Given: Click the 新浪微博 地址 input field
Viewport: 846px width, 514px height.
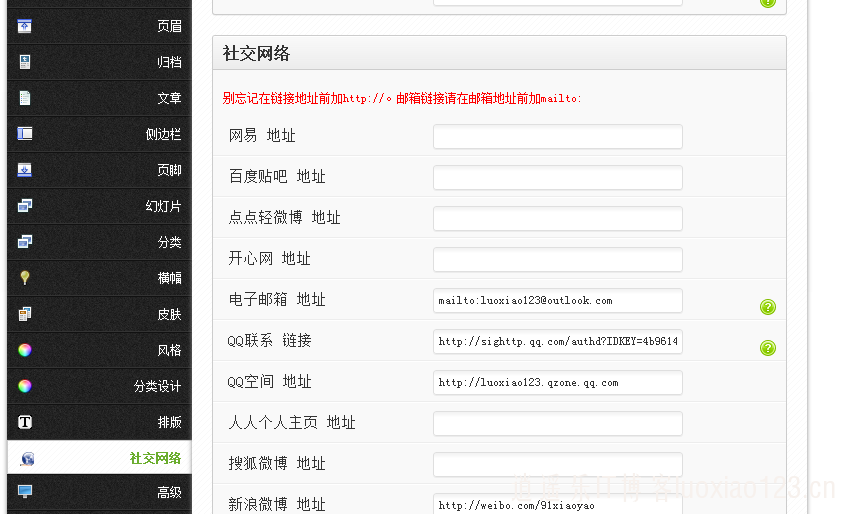Looking at the screenshot, I should point(557,505).
